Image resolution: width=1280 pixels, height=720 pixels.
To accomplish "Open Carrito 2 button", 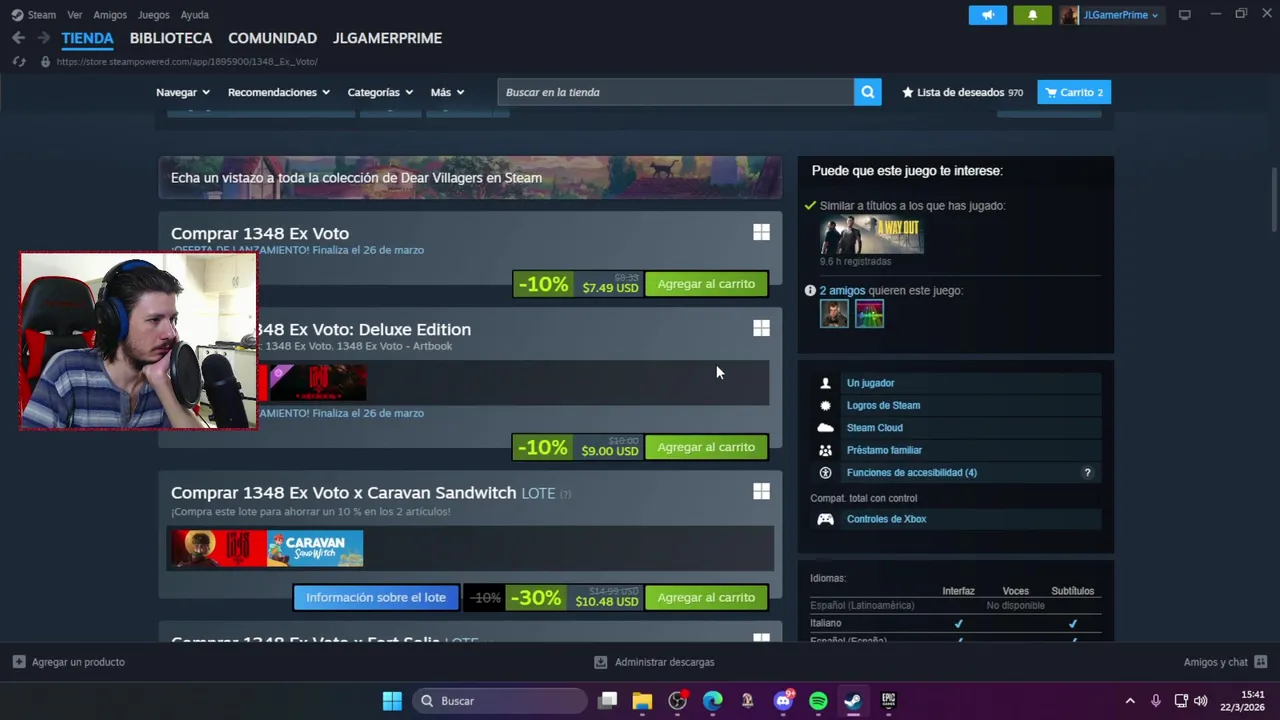I will (x=1074, y=92).
